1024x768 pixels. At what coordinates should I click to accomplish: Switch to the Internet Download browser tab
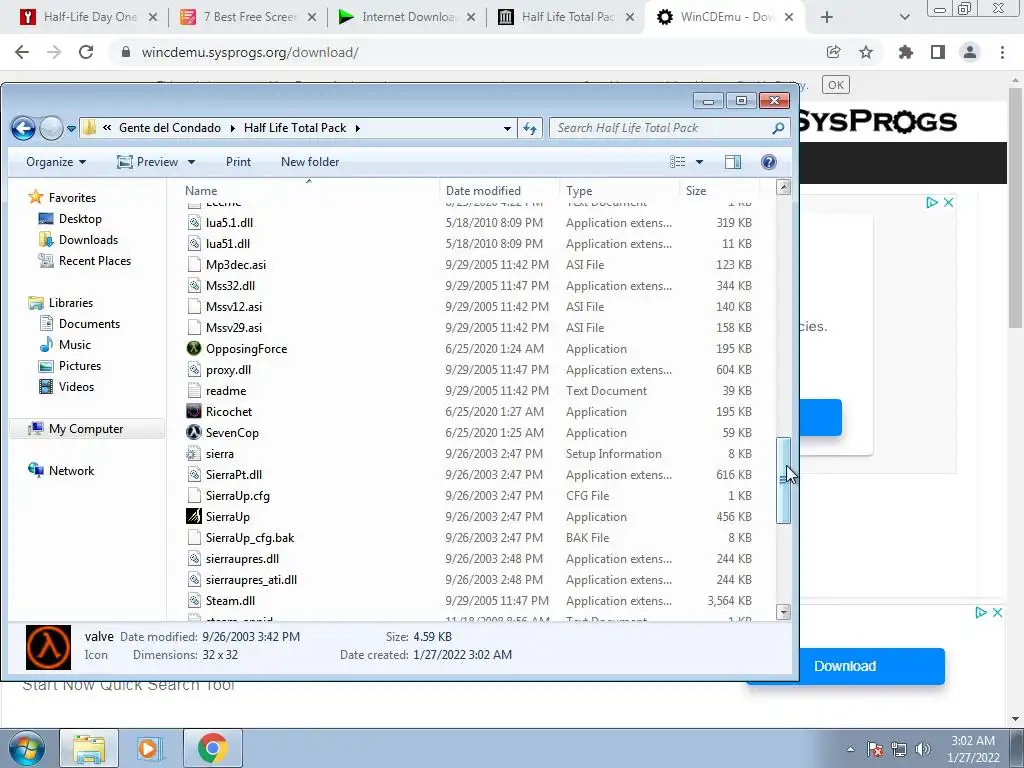(x=407, y=17)
